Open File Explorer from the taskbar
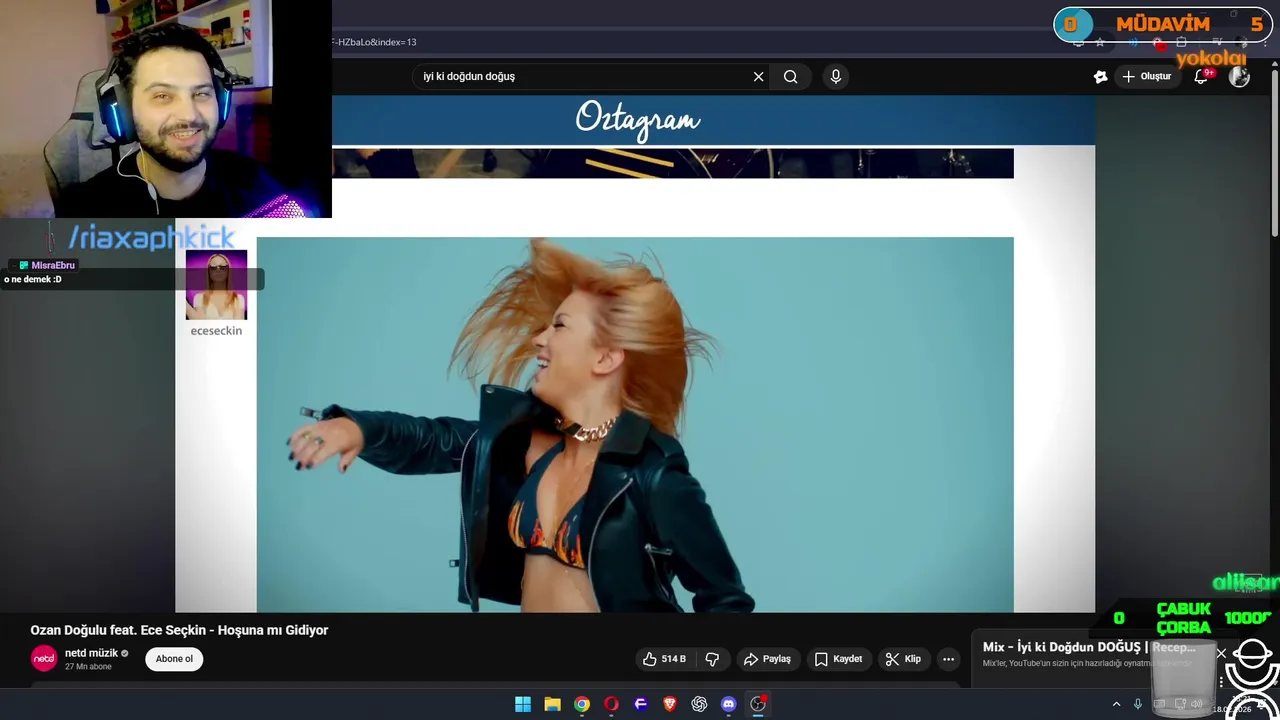Screen dimensions: 1280x720 [552, 704]
